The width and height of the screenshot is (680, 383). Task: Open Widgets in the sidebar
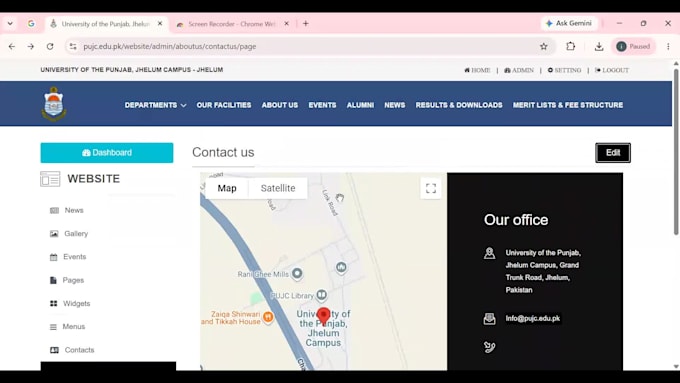70,304
